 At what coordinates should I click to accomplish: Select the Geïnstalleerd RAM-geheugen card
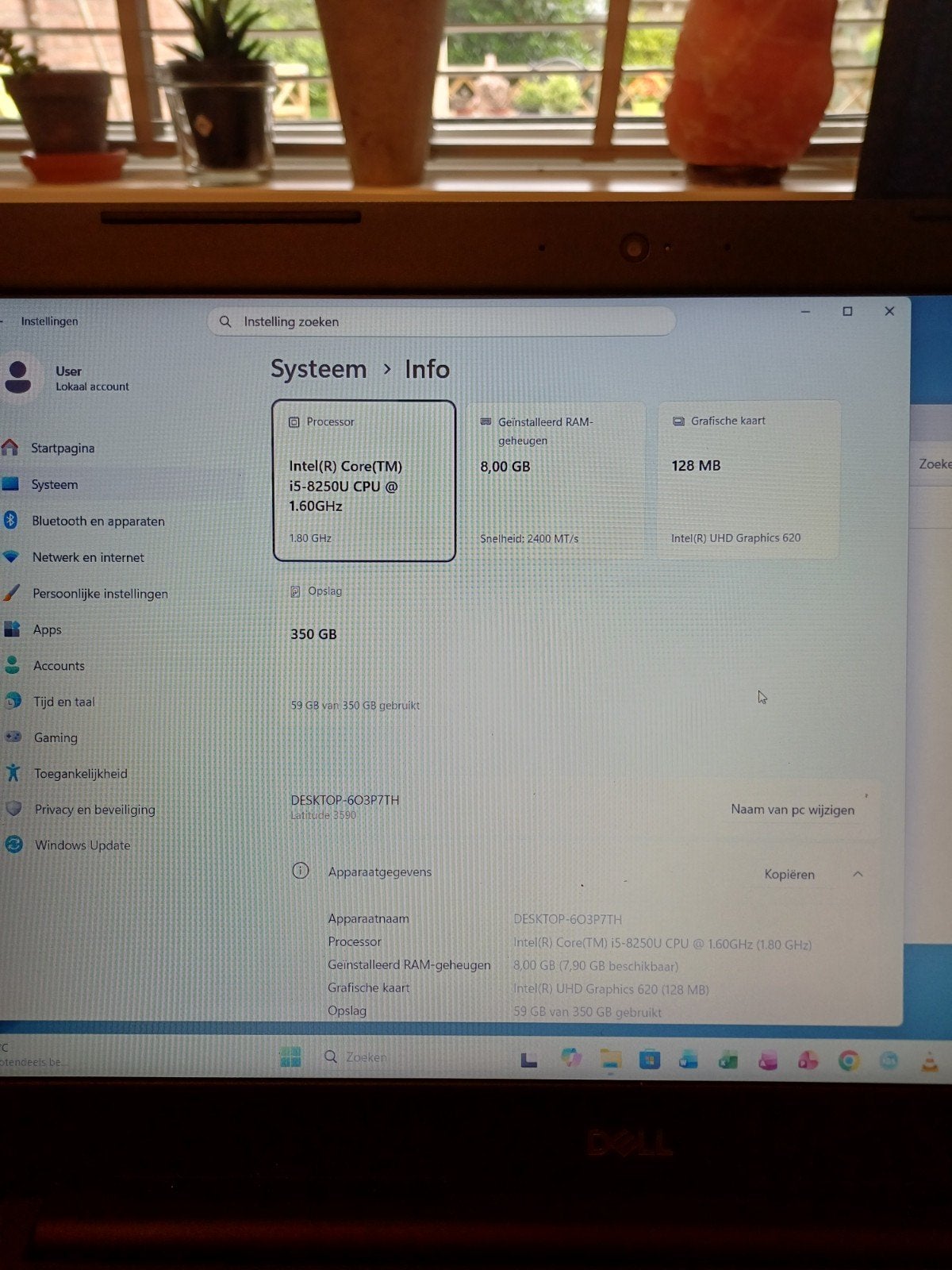tap(555, 481)
